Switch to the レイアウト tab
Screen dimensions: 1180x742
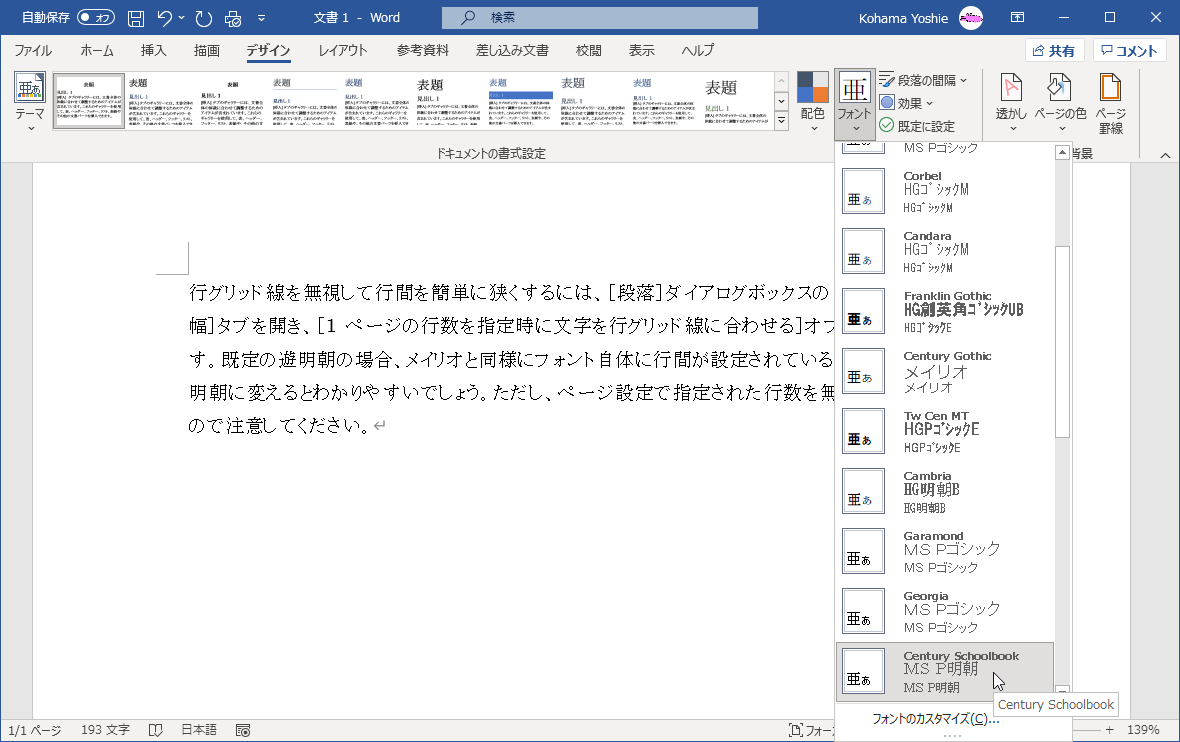(342, 50)
